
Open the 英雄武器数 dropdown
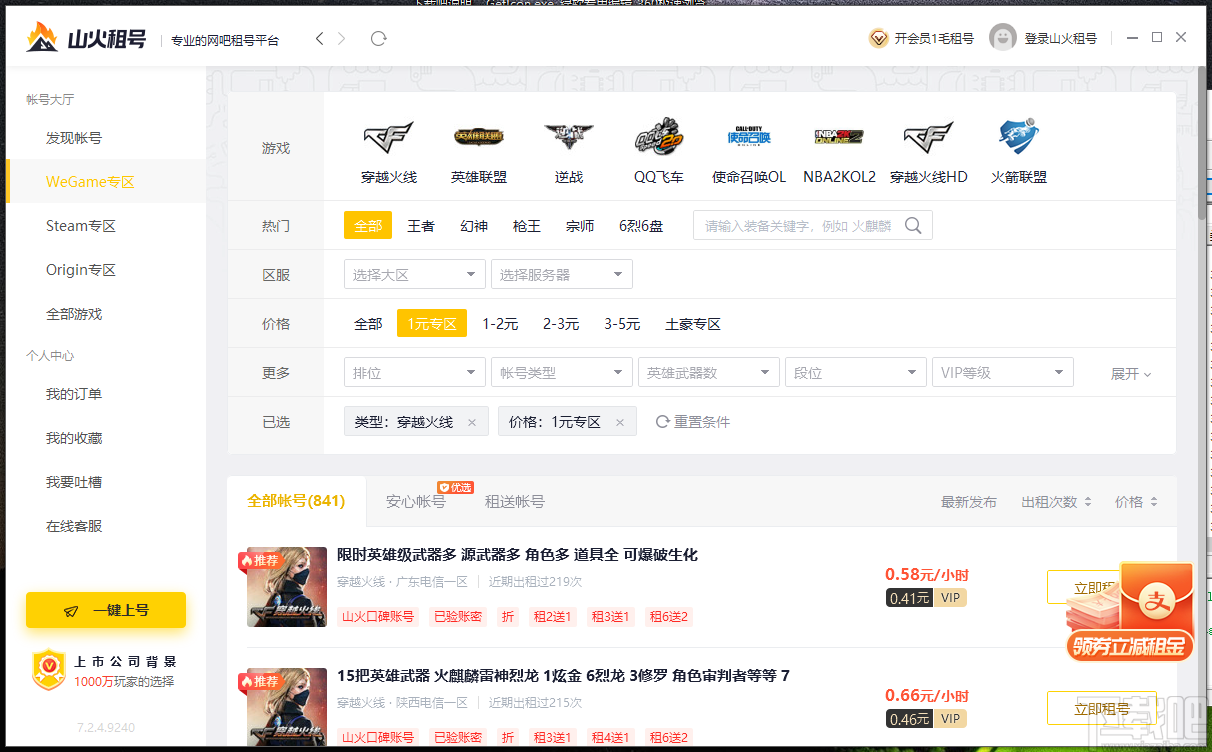pyautogui.click(x=709, y=373)
